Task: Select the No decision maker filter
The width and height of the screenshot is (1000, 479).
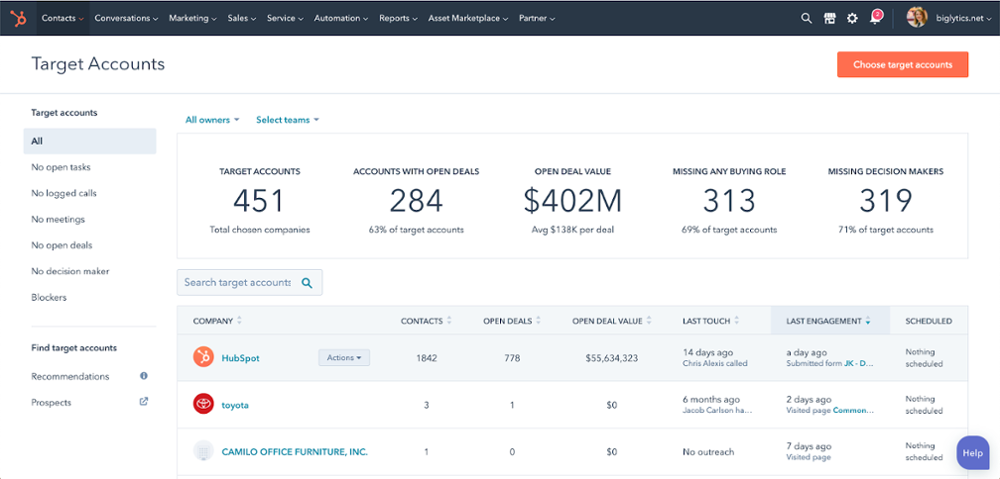Action: [x=70, y=271]
